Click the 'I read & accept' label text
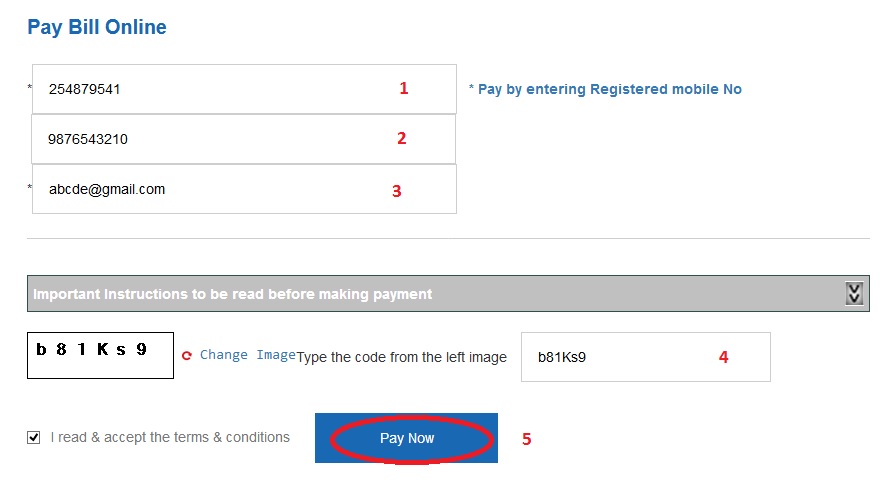 pyautogui.click(x=170, y=437)
